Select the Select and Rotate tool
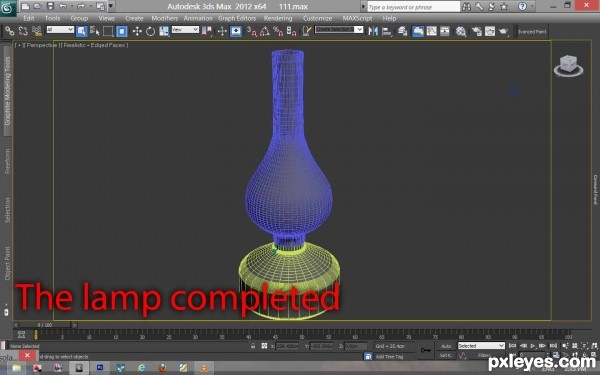Screen dimensions: 600x375 150,31
